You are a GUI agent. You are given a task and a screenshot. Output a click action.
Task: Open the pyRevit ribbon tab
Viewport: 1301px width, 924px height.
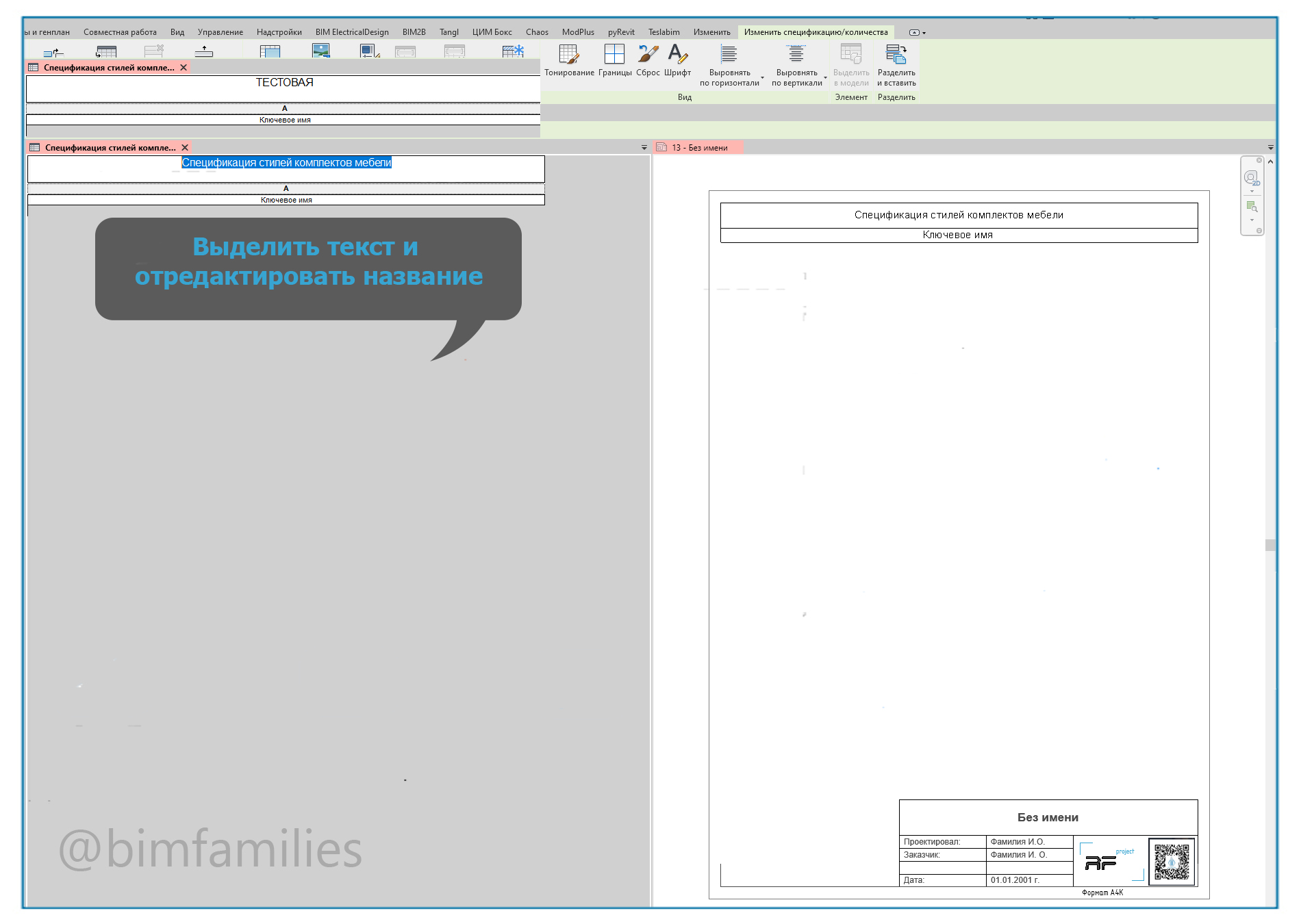click(x=621, y=32)
